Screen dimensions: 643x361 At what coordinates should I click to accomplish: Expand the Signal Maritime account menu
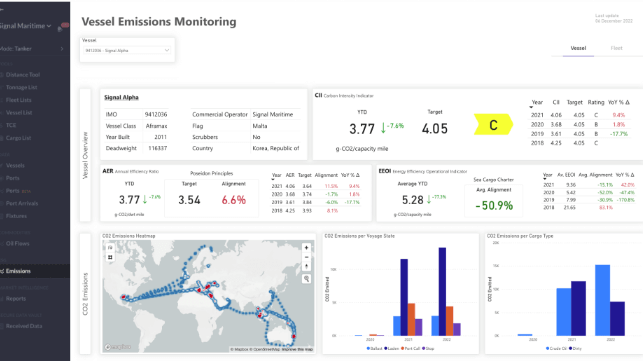pyautogui.click(x=25, y=26)
